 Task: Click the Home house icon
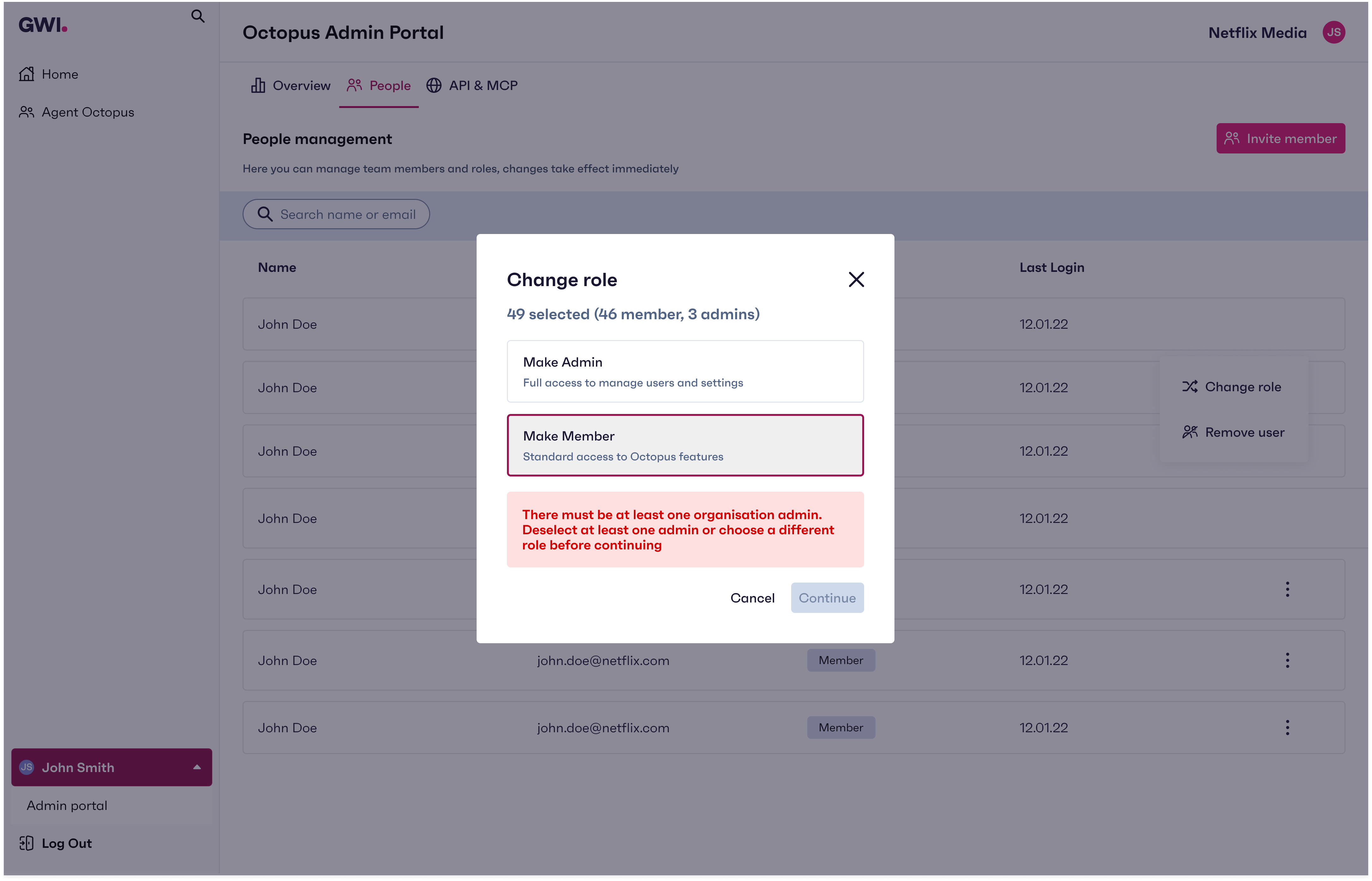pyautogui.click(x=26, y=74)
